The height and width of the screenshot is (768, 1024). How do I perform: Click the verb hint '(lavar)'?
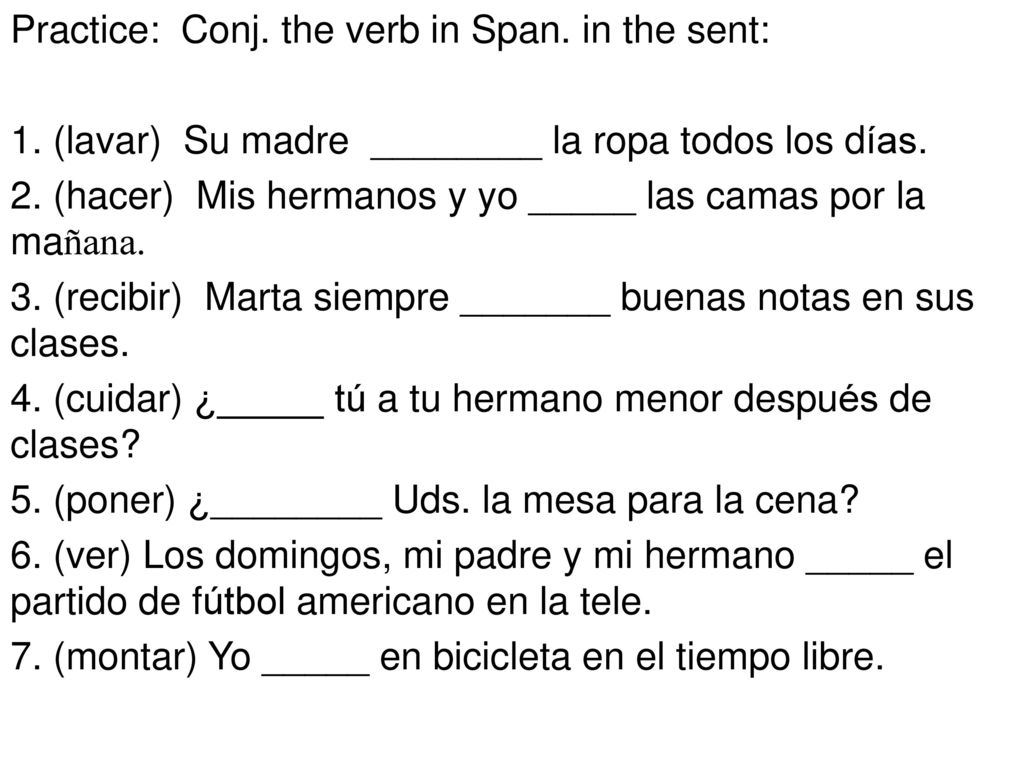click(108, 141)
